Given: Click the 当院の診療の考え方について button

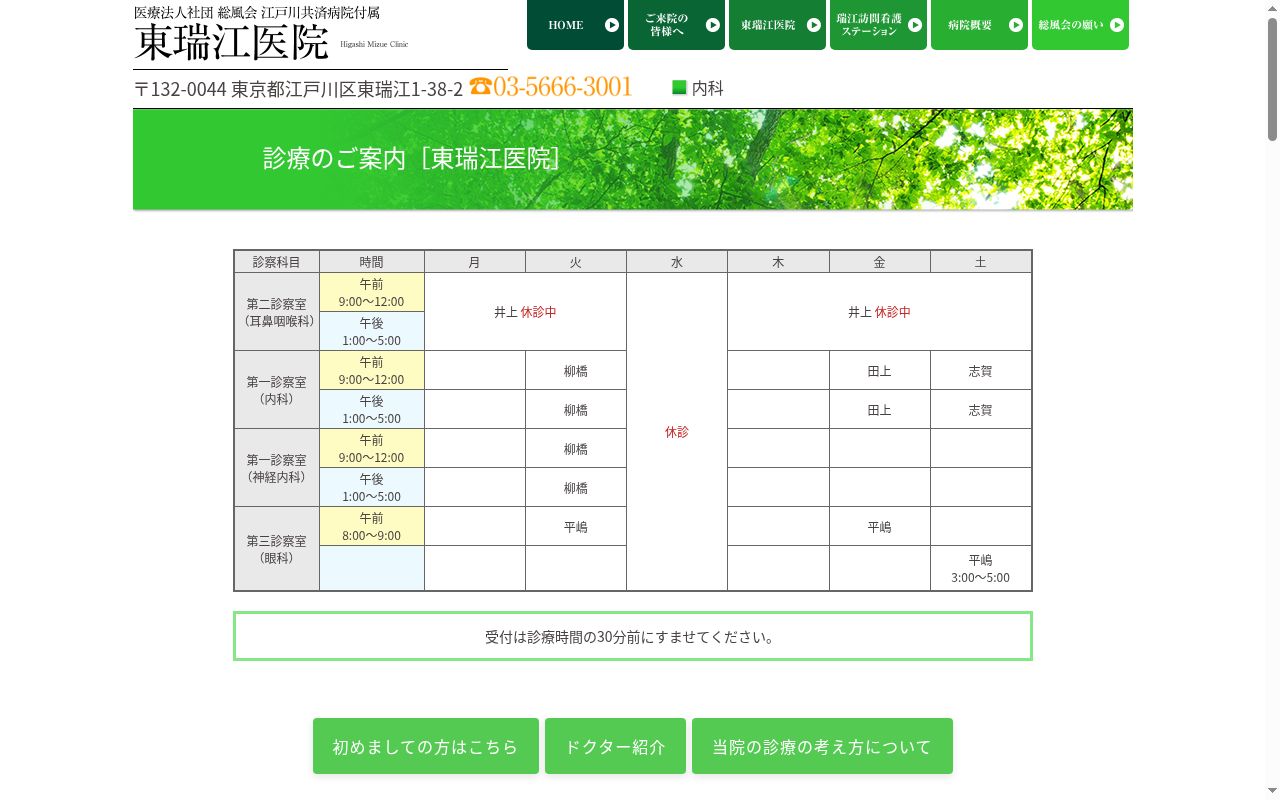Looking at the screenshot, I should 822,746.
